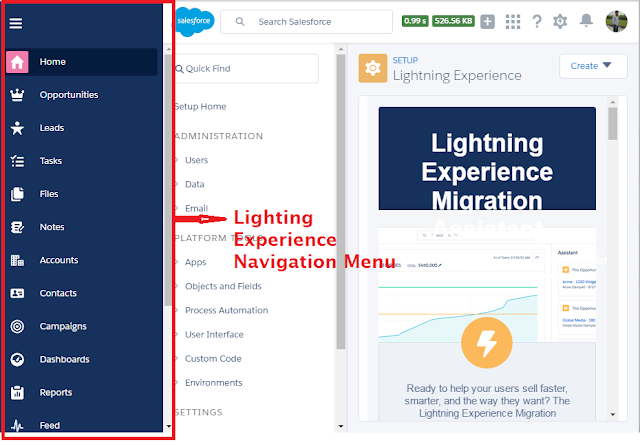Image resolution: width=640 pixels, height=445 pixels.
Task: Select Tasks label in navigation menu
Action: pyautogui.click(x=51, y=161)
